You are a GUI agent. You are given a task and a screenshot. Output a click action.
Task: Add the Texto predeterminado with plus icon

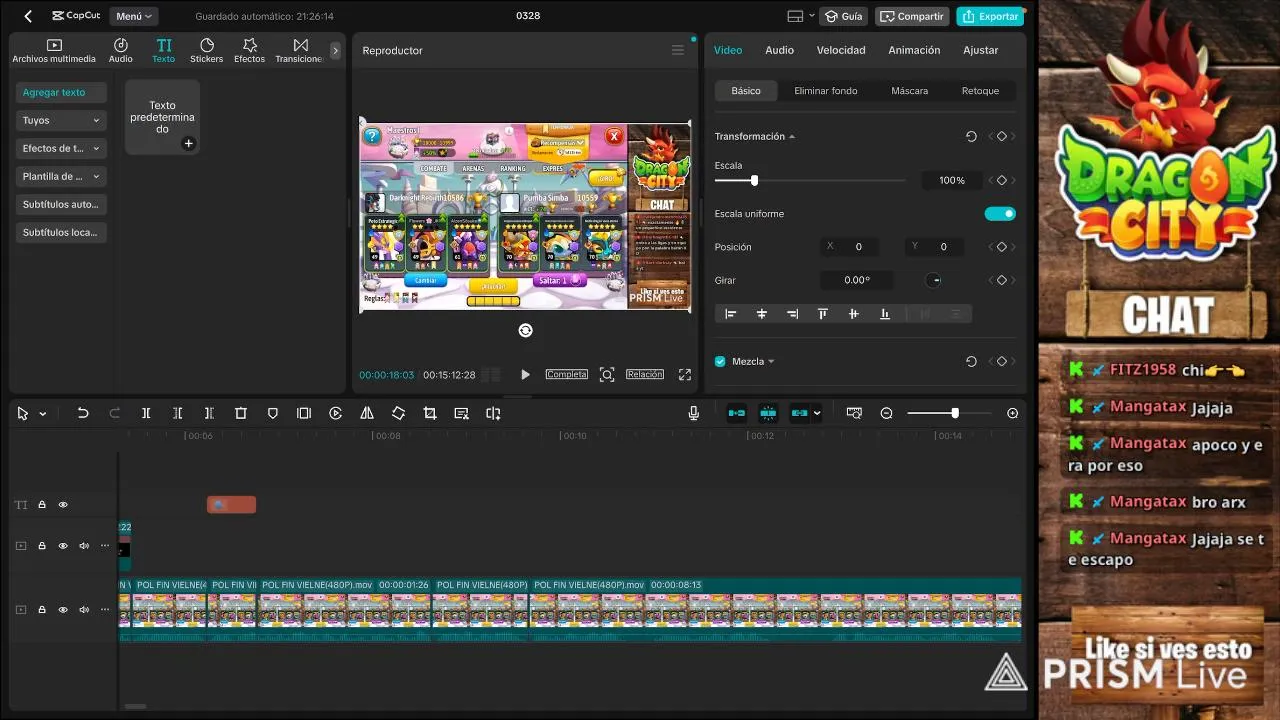click(188, 144)
